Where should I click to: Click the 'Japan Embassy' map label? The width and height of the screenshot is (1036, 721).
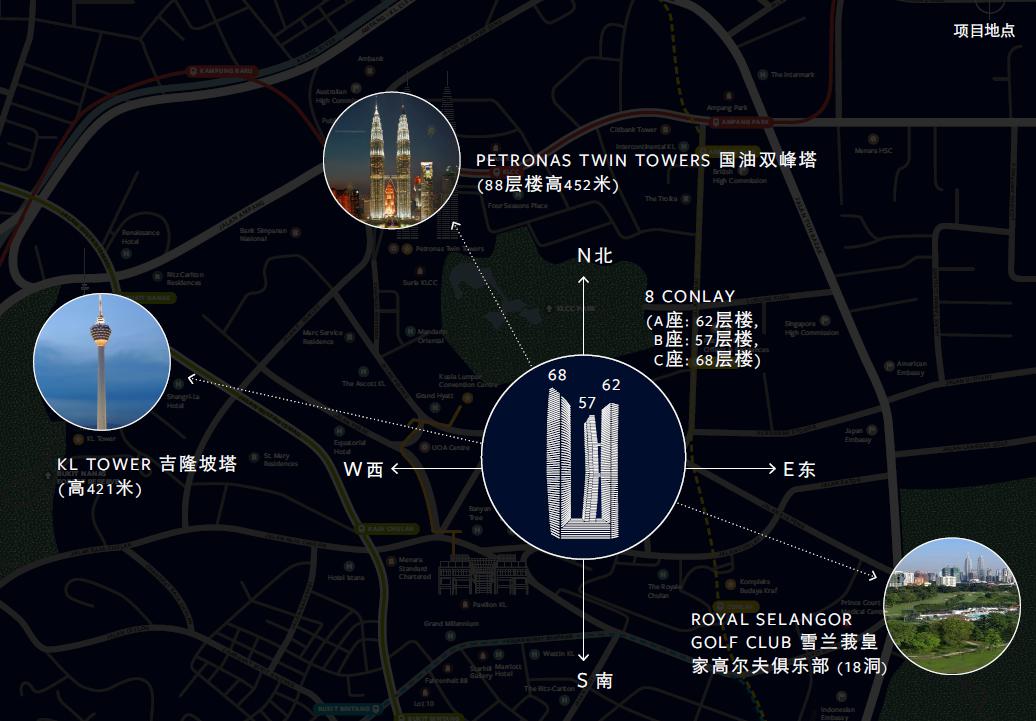pyautogui.click(x=858, y=435)
